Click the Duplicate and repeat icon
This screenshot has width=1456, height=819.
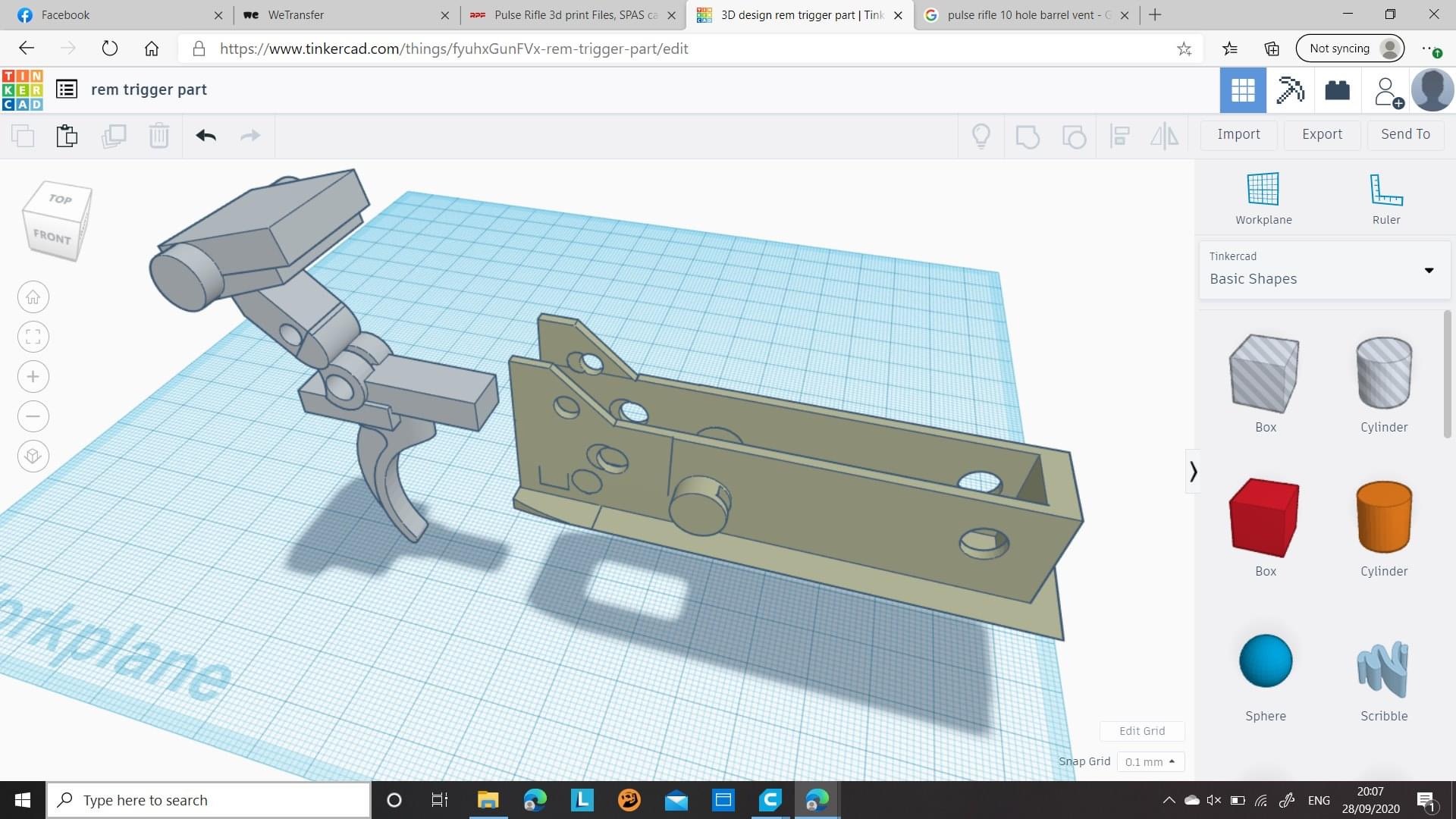pyautogui.click(x=114, y=136)
